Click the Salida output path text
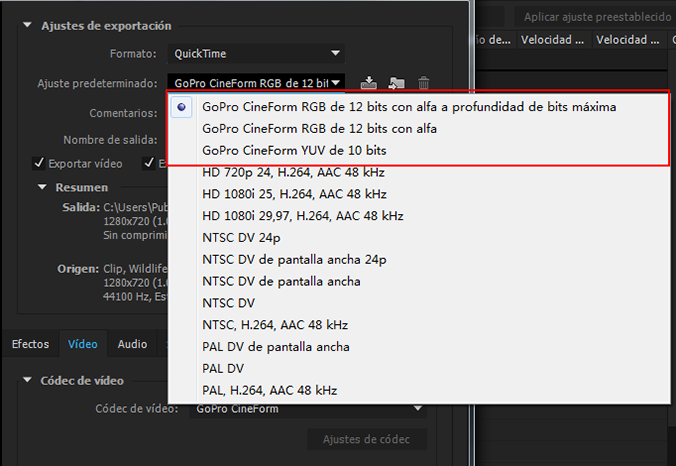The image size is (676, 466). (x=135, y=207)
